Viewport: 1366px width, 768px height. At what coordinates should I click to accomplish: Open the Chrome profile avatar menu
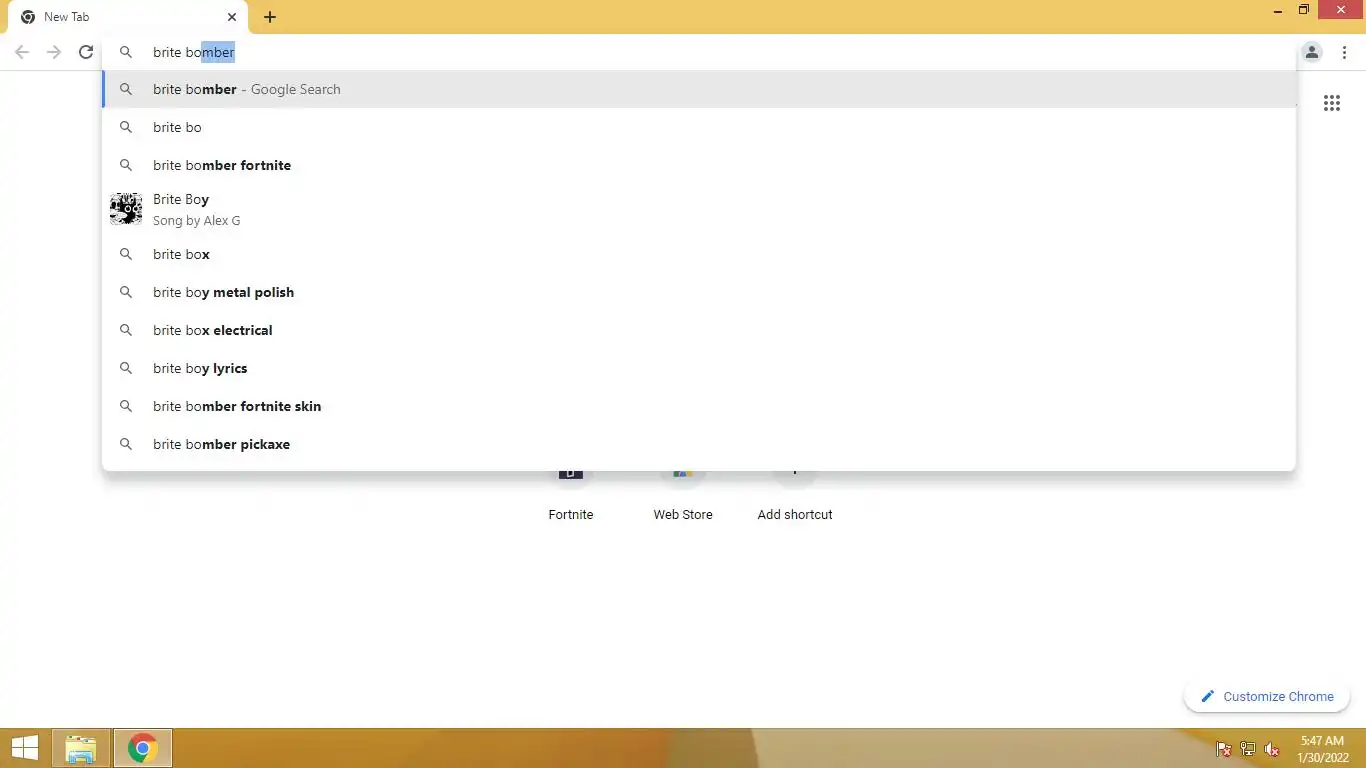[1312, 52]
